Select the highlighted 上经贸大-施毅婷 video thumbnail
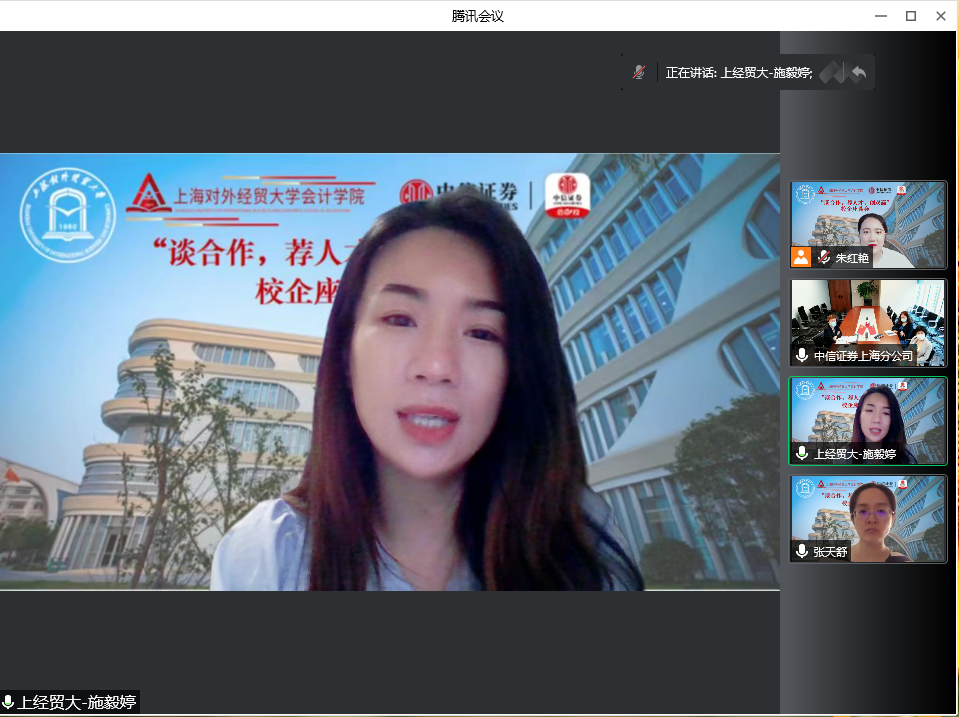959x717 pixels. coord(868,415)
